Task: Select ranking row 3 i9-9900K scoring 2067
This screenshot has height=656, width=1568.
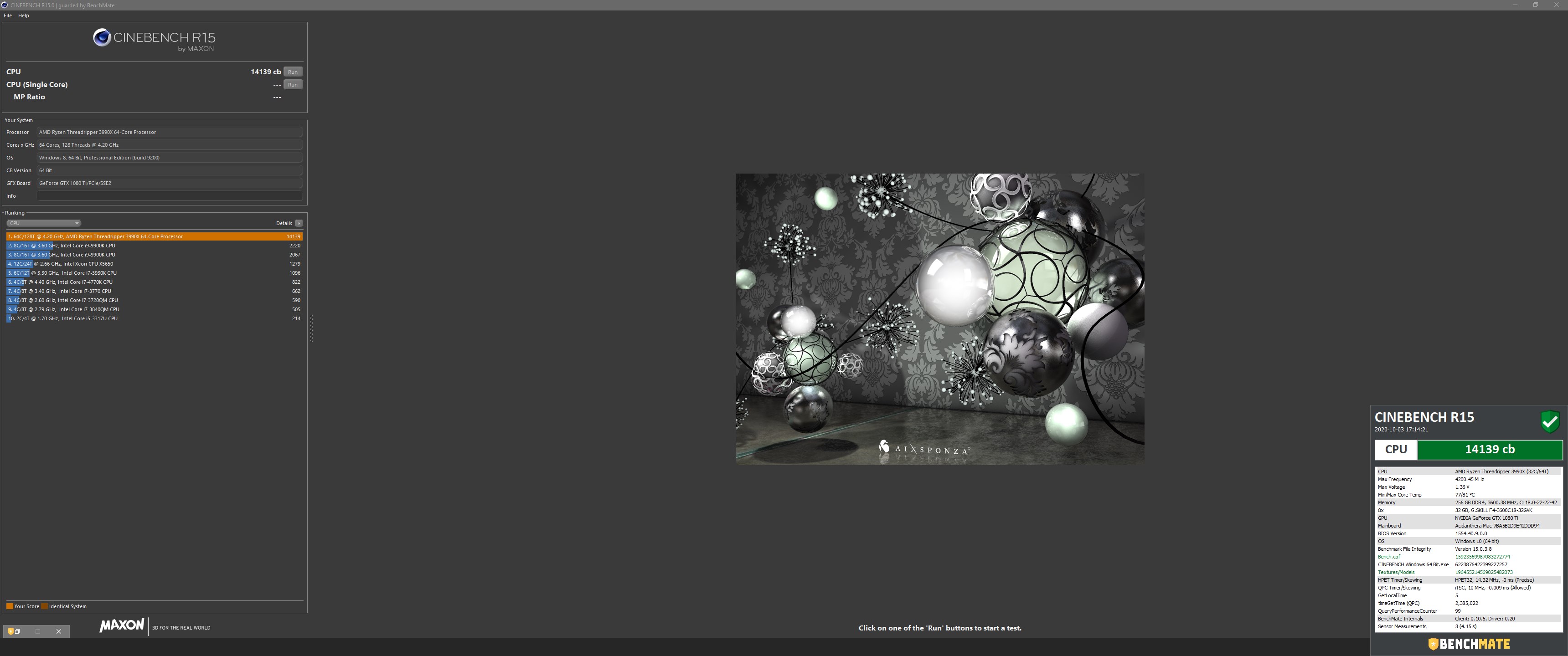Action: point(155,254)
